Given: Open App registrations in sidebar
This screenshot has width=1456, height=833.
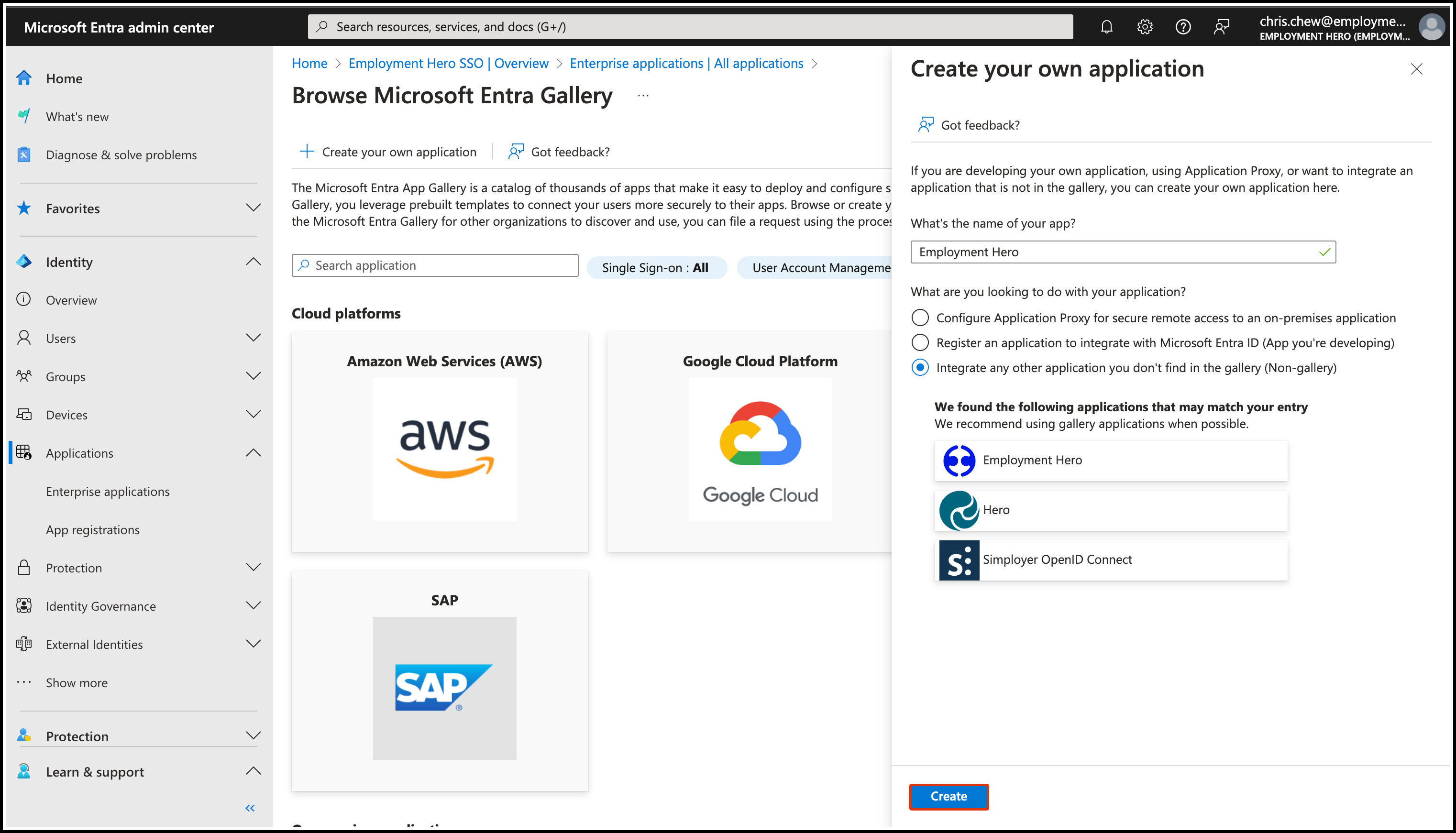Looking at the screenshot, I should click(x=93, y=530).
